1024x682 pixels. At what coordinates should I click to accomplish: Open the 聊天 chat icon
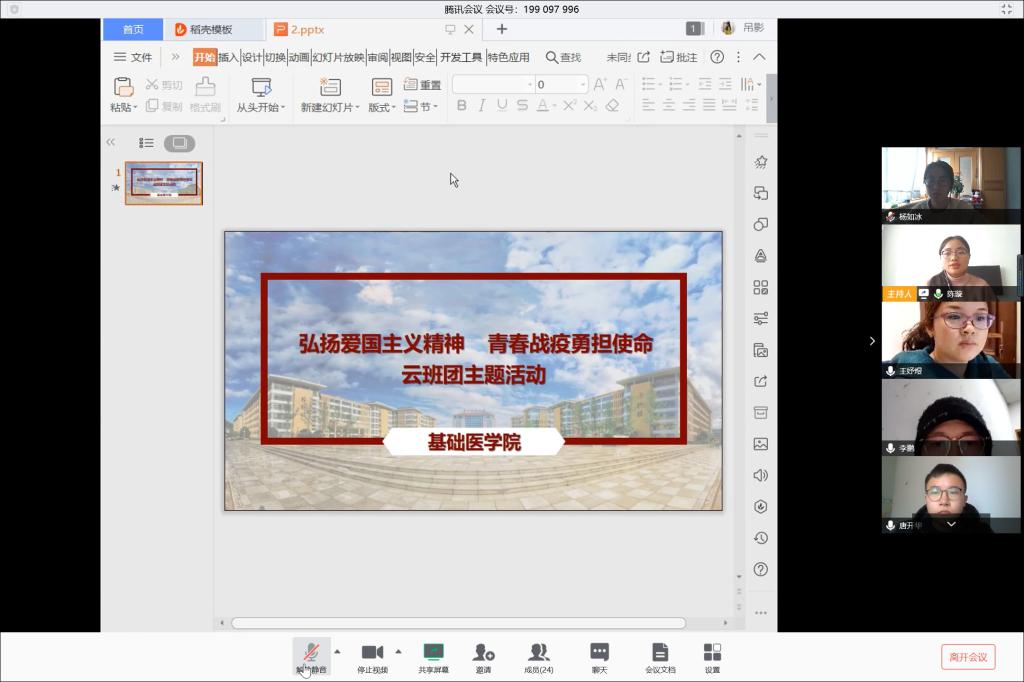(599, 653)
